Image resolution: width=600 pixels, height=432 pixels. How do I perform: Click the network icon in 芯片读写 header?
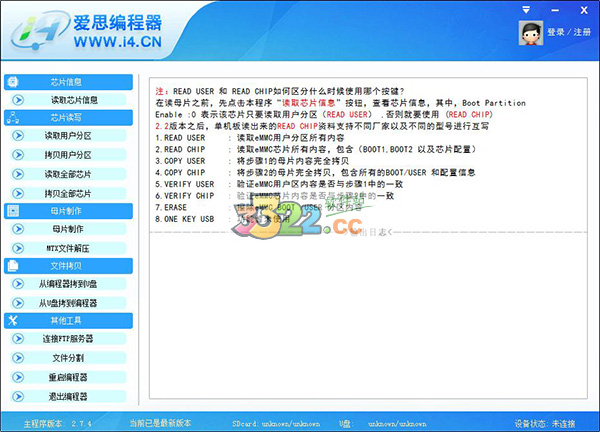[13, 117]
